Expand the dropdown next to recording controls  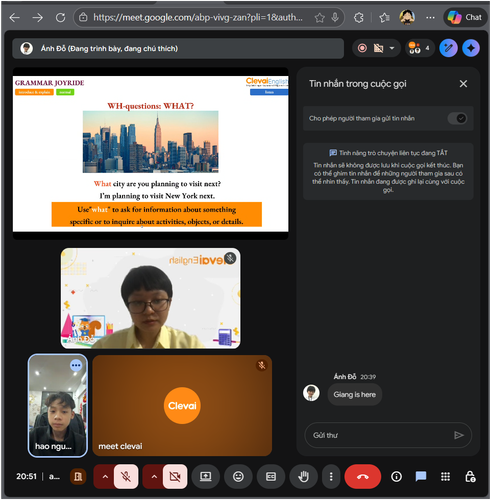(x=392, y=48)
